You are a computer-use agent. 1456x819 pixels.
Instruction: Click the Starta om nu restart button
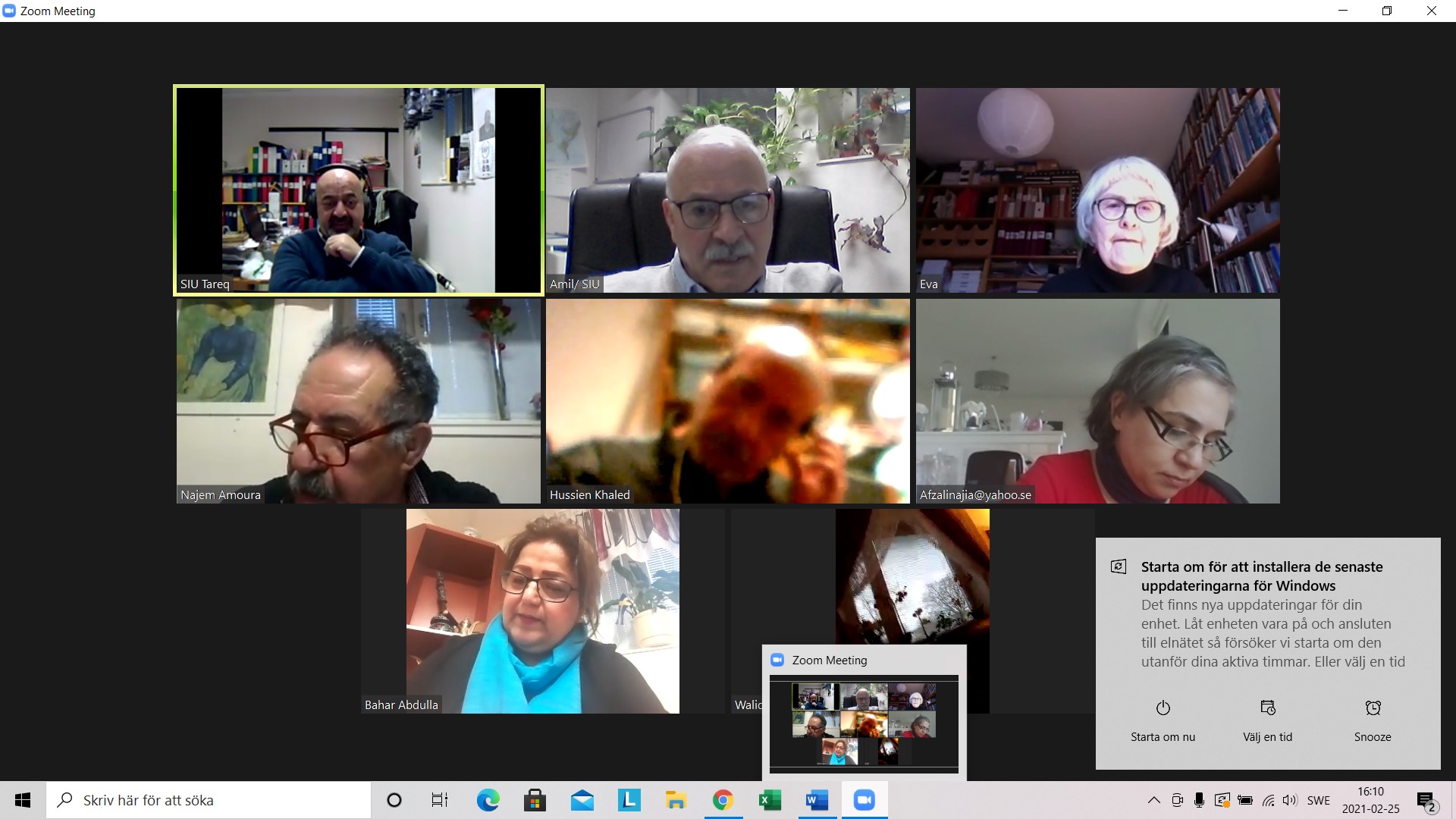(x=1163, y=721)
